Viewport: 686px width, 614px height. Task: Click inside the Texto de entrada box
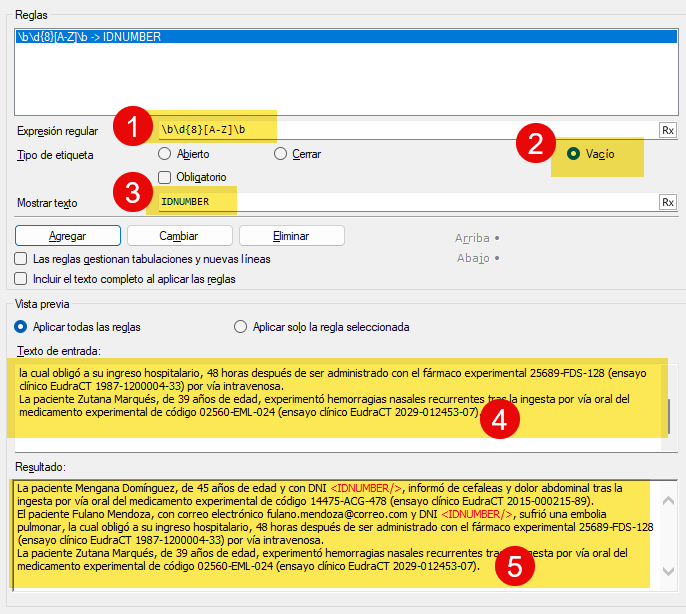[337, 407]
